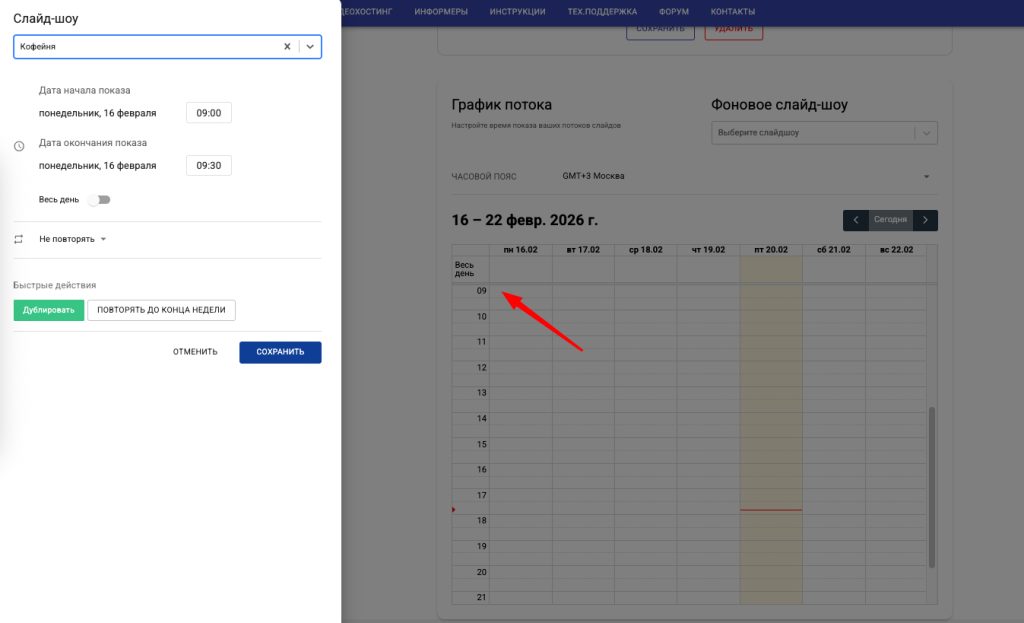This screenshot has height=623, width=1024.
Task: Click the repeat arrows icon
Action: pyautogui.click(x=19, y=239)
